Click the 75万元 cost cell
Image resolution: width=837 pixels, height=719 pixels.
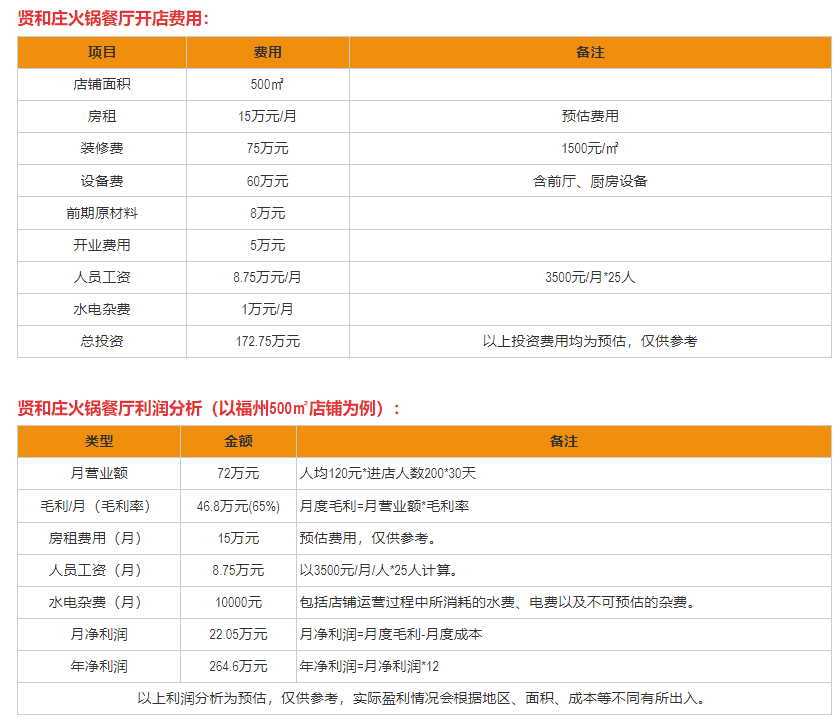[x=267, y=148]
